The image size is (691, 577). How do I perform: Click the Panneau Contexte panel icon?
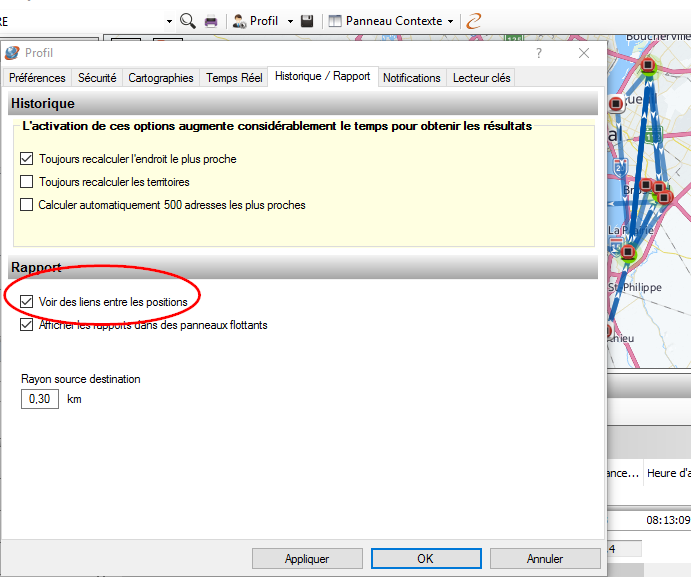coord(335,21)
